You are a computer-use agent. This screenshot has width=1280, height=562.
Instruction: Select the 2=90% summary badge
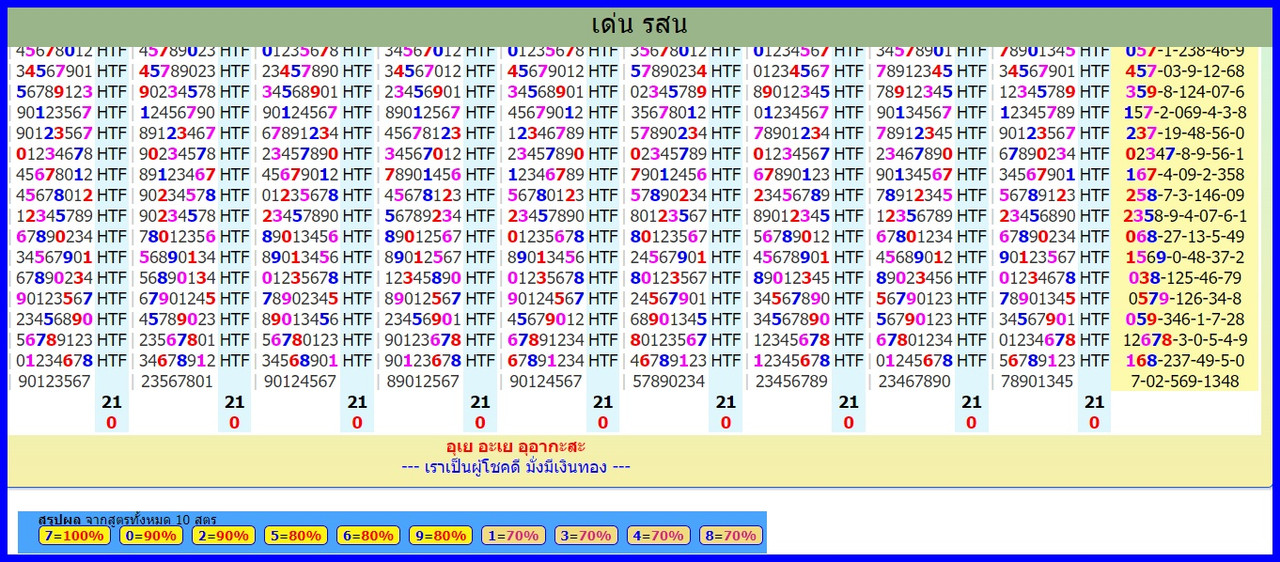pos(223,535)
